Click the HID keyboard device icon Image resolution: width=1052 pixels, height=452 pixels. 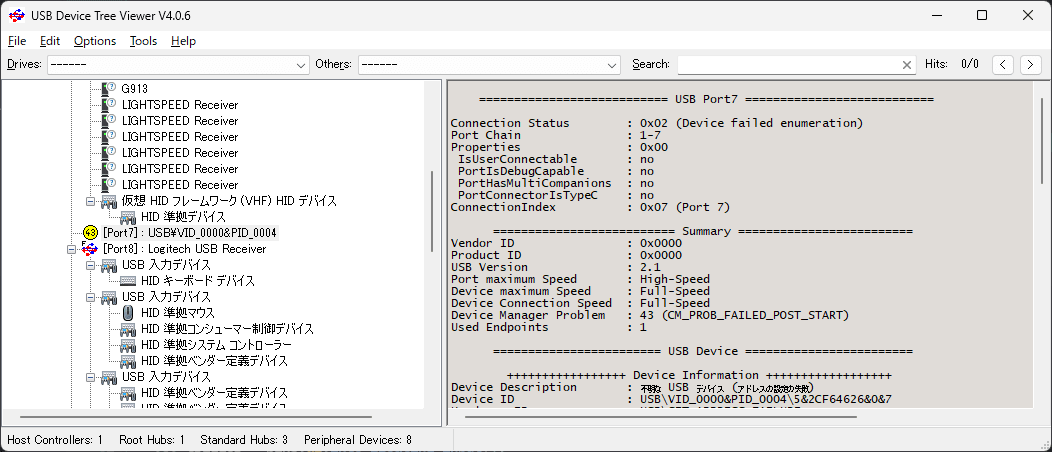(x=128, y=281)
